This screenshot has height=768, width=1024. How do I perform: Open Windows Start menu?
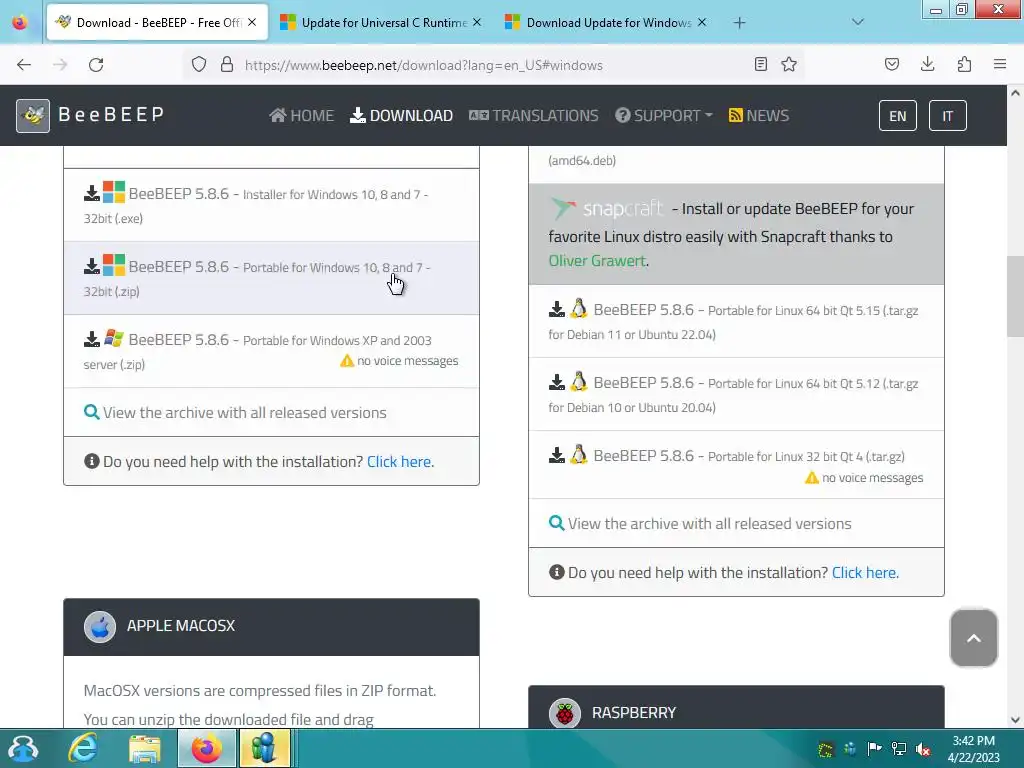24,748
